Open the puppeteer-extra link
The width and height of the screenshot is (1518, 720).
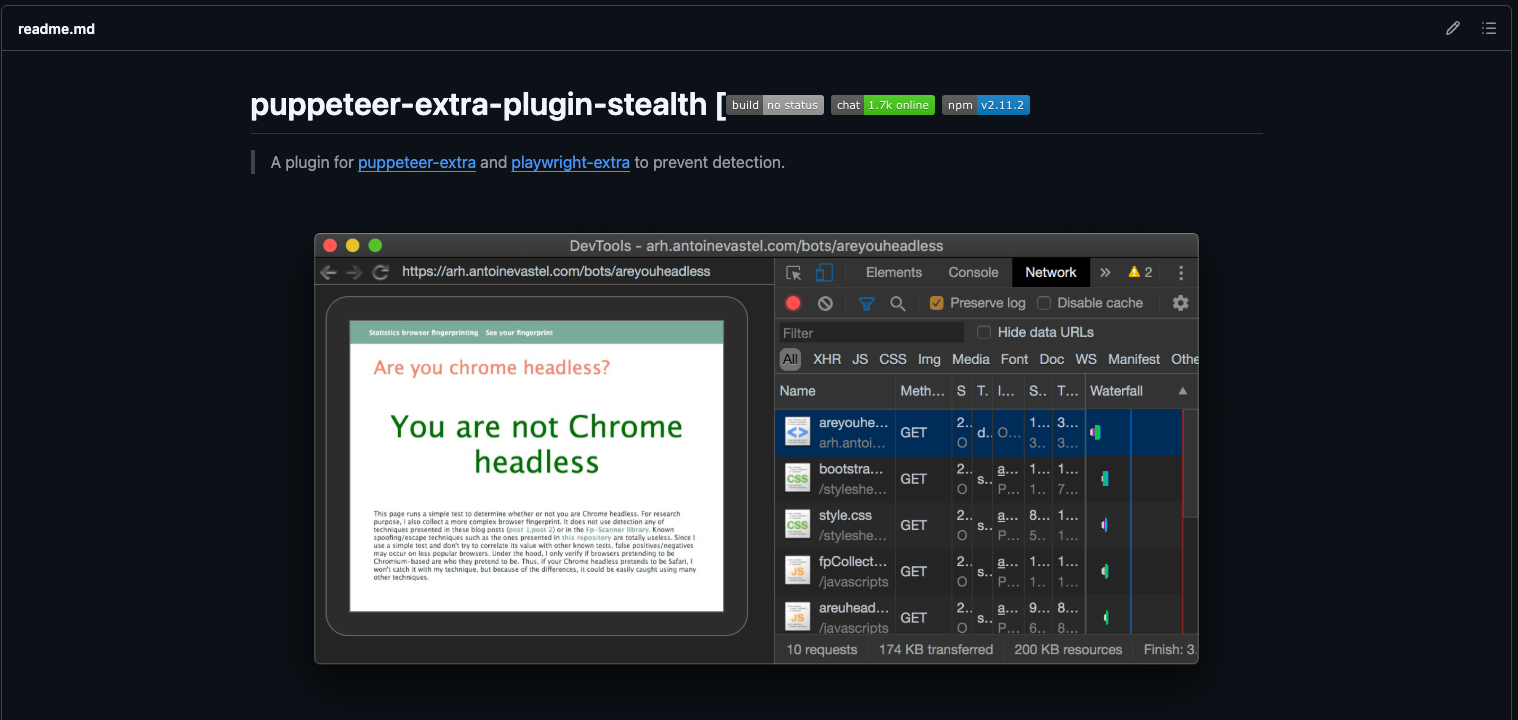click(x=417, y=162)
